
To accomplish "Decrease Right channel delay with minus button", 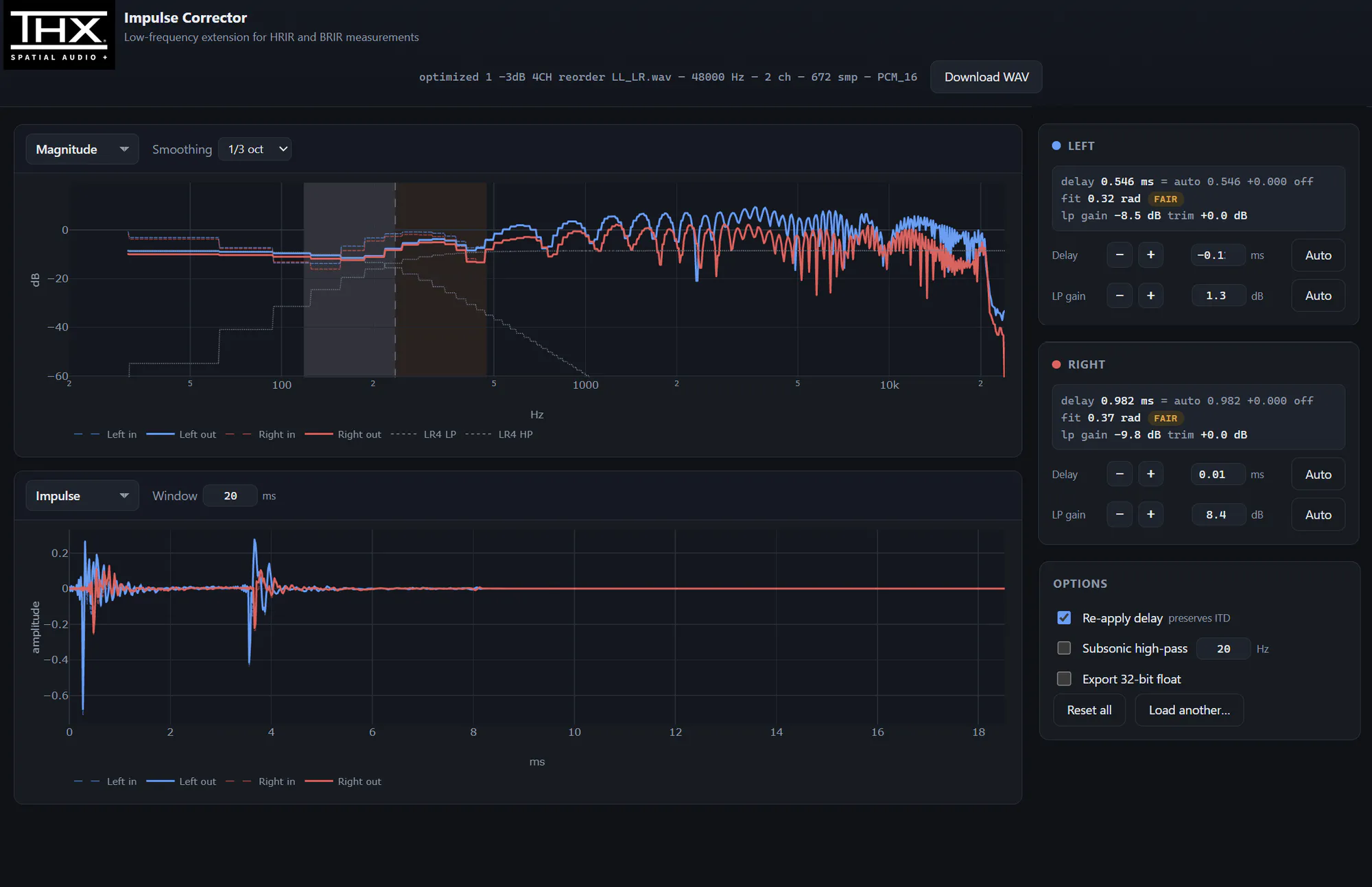I will [x=1120, y=474].
